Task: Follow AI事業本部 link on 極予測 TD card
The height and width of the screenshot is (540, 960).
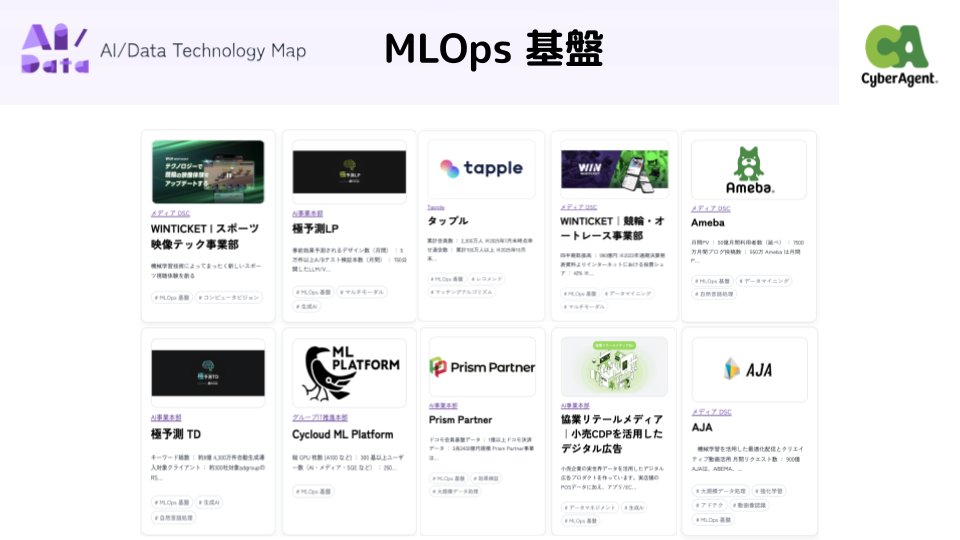Action: pos(166,418)
